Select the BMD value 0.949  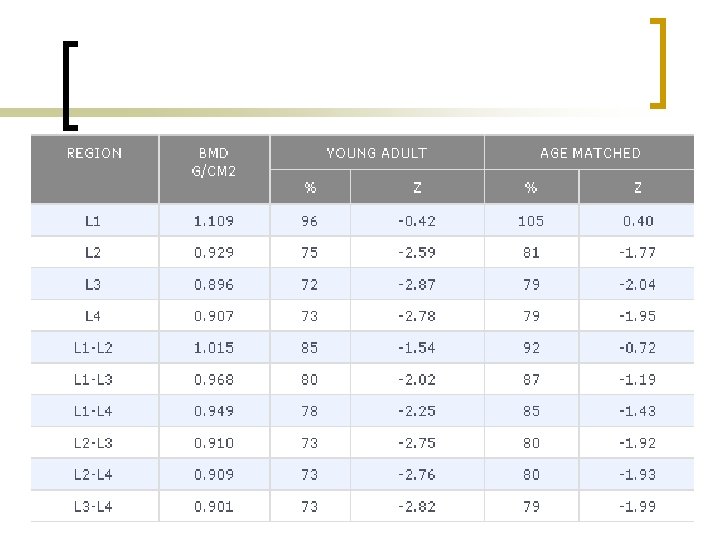point(213,411)
